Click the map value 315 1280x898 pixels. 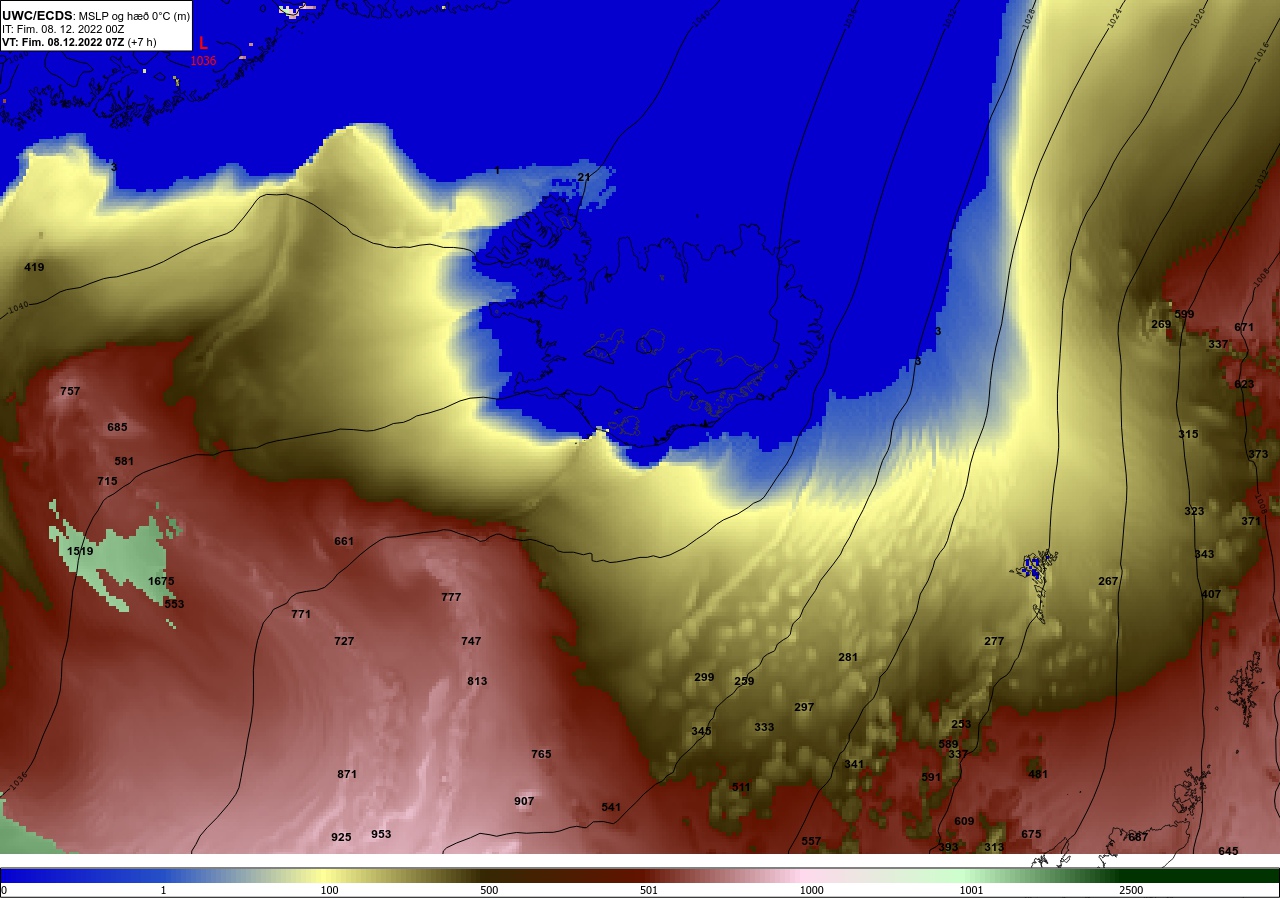(x=1188, y=434)
